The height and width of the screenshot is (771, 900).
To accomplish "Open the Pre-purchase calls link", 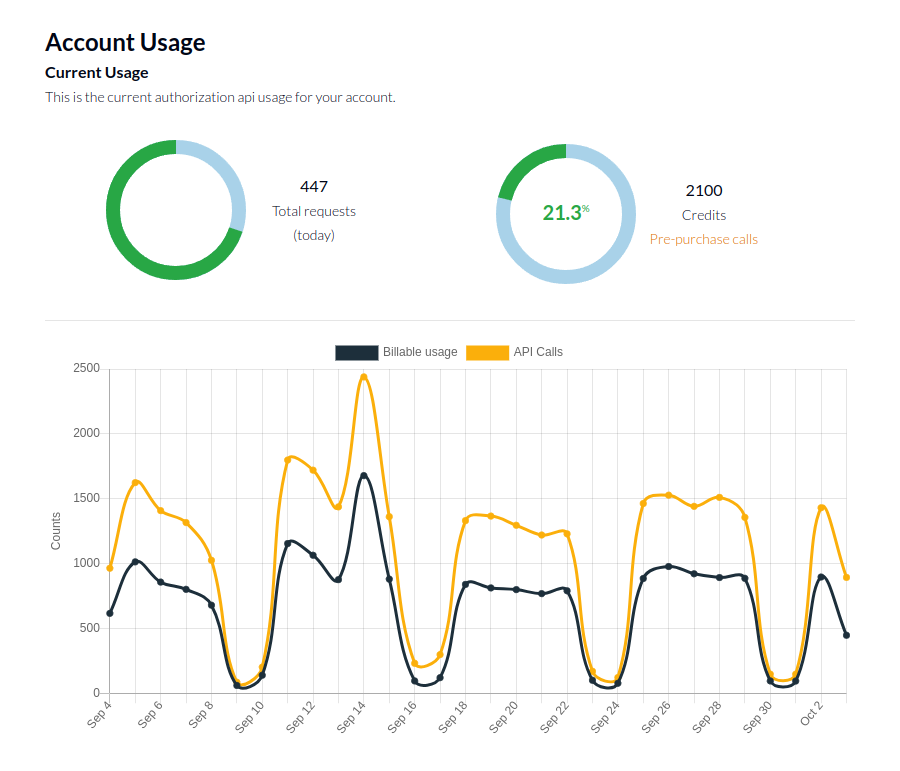I will pos(703,239).
